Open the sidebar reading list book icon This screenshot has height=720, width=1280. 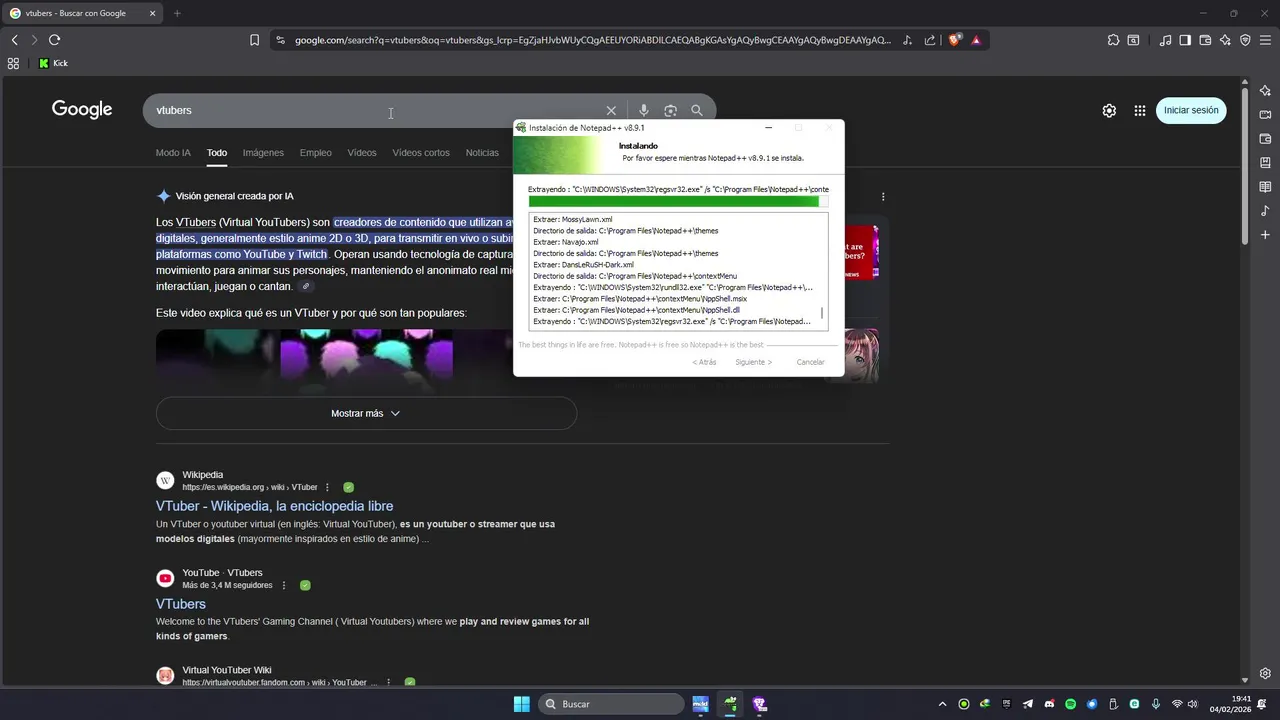[1265, 187]
